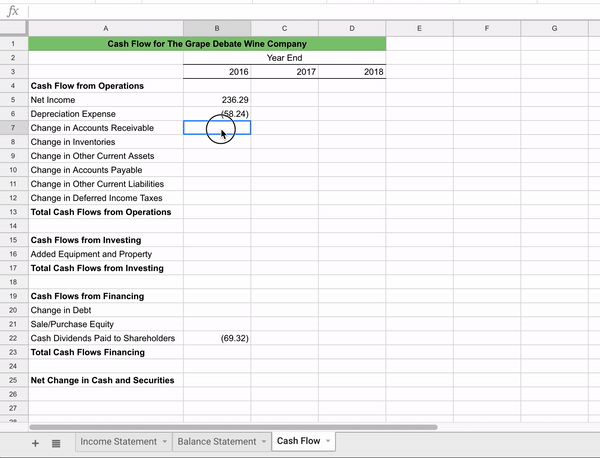Open Cash Flow tab dropdown arrow
Viewport: 600px width, 458px height.
coord(328,441)
